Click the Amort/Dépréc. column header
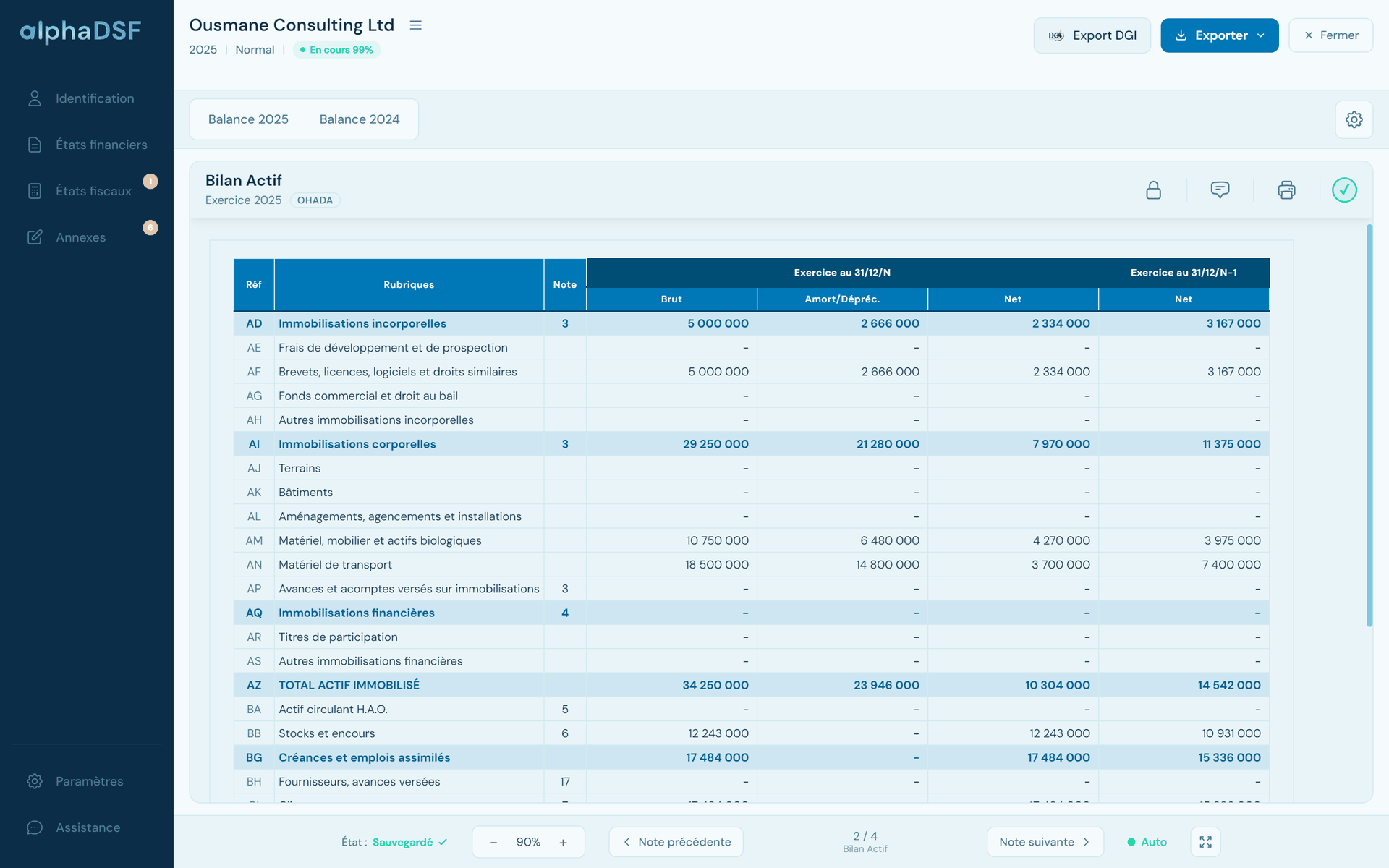The height and width of the screenshot is (868, 1389). click(x=842, y=299)
